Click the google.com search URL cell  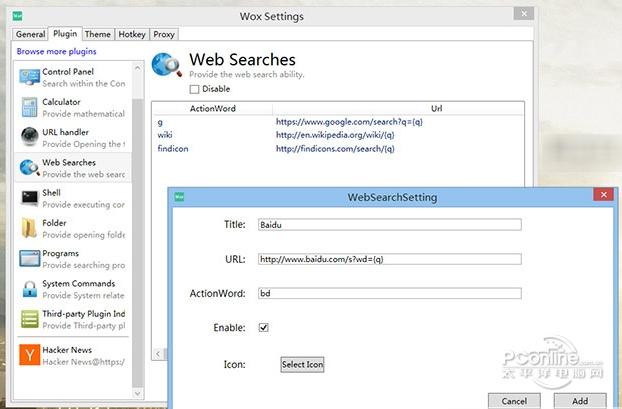tap(349, 122)
